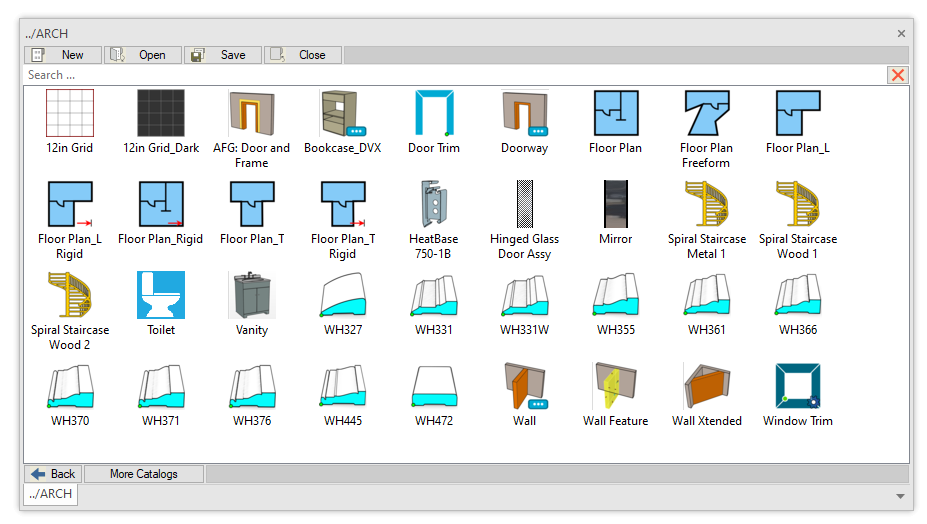Screen dimensions: 927x524
Task: Switch to the ../ARCH bottom tab
Action: click(50, 494)
